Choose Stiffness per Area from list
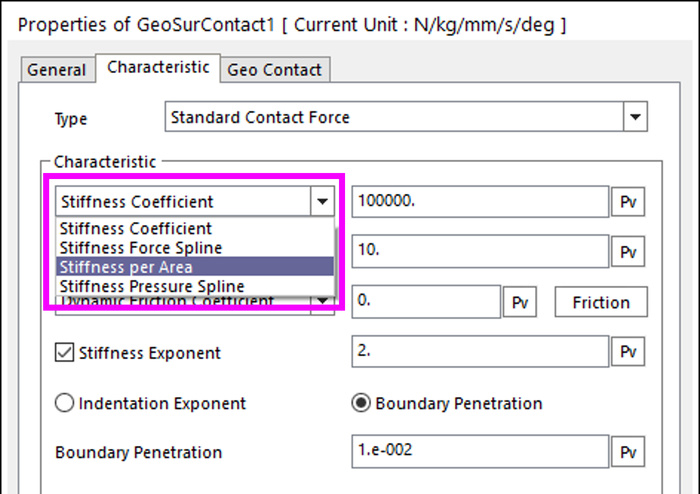The image size is (700, 494). [195, 267]
